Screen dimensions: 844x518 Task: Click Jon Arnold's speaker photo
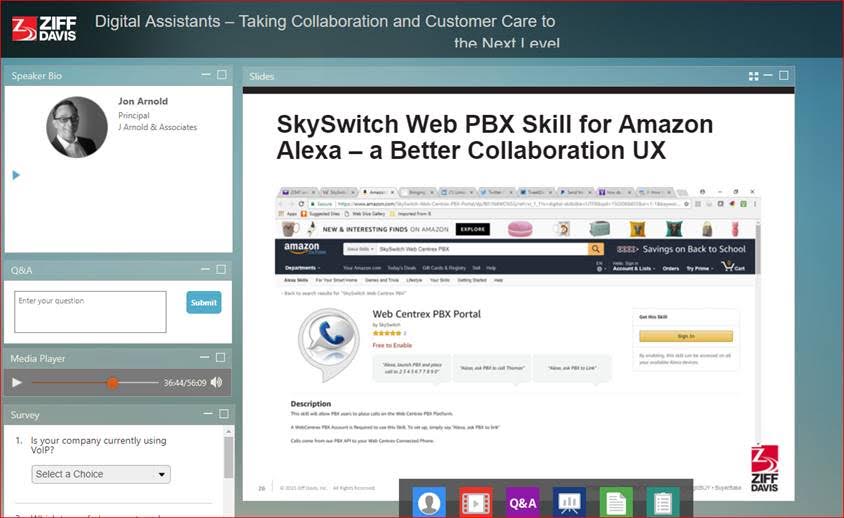[x=77, y=127]
